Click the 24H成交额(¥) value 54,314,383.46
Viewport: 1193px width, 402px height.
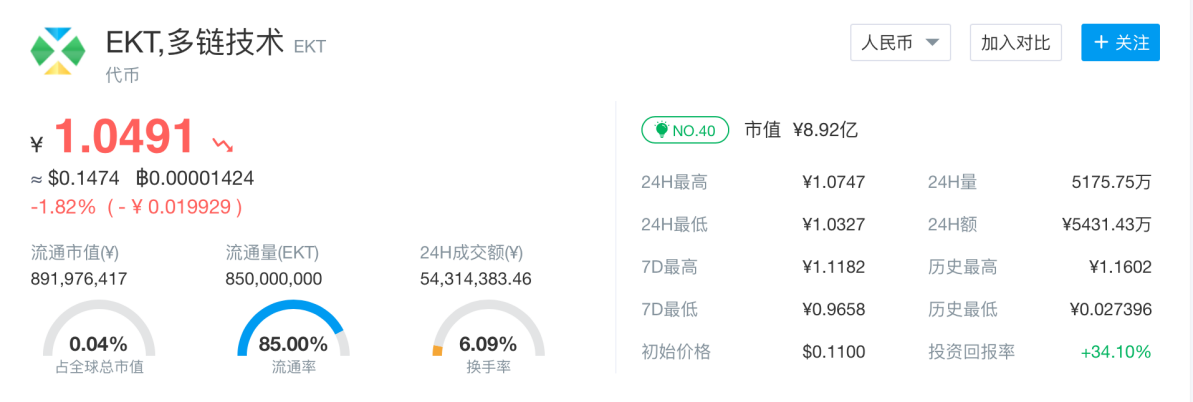click(x=476, y=279)
